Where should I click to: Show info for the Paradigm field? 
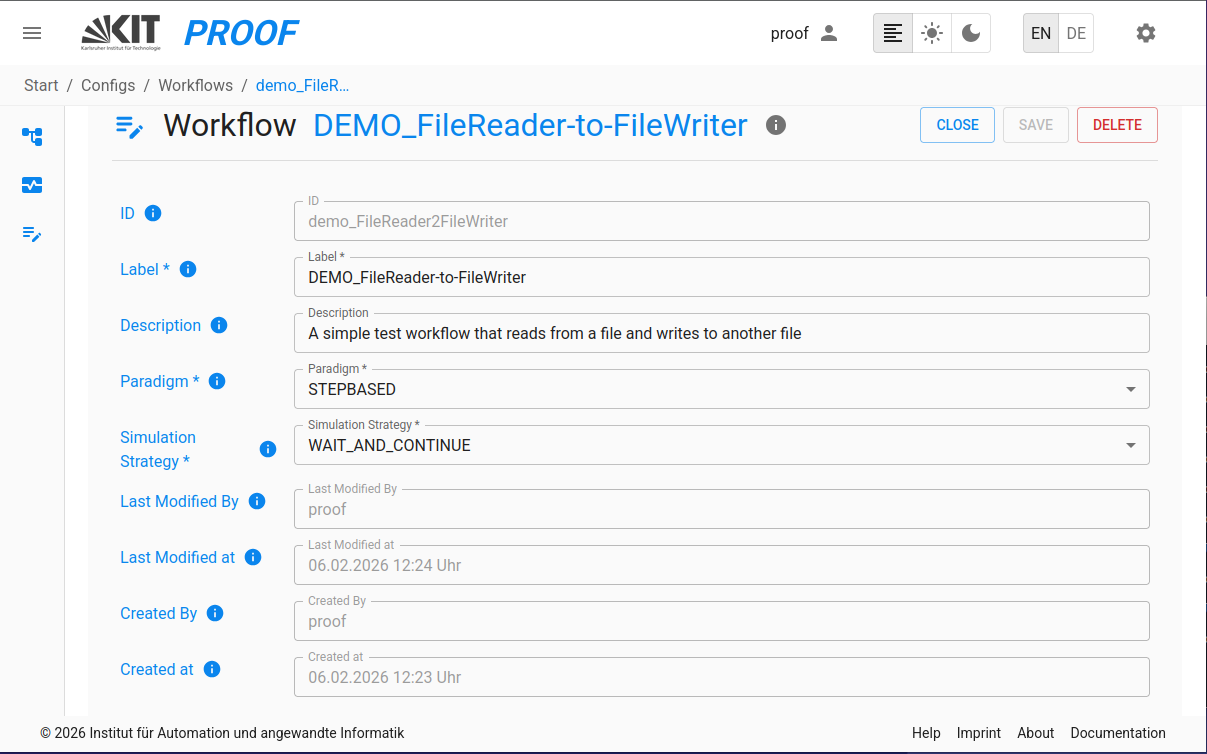[217, 381]
